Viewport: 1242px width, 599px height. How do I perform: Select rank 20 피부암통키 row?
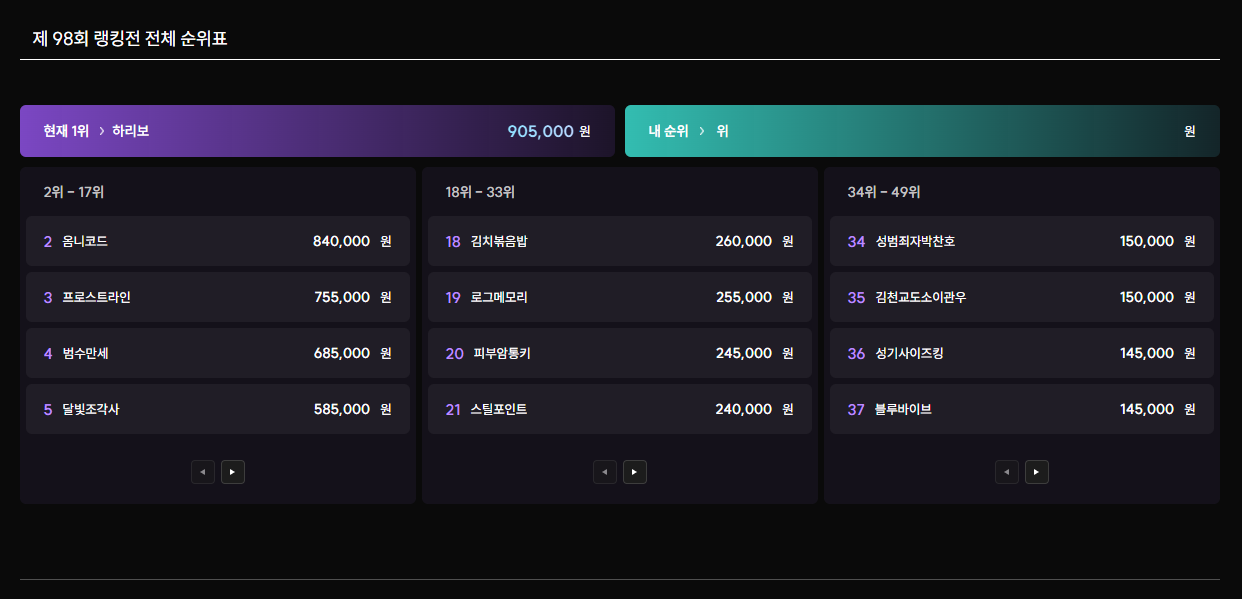click(620, 353)
